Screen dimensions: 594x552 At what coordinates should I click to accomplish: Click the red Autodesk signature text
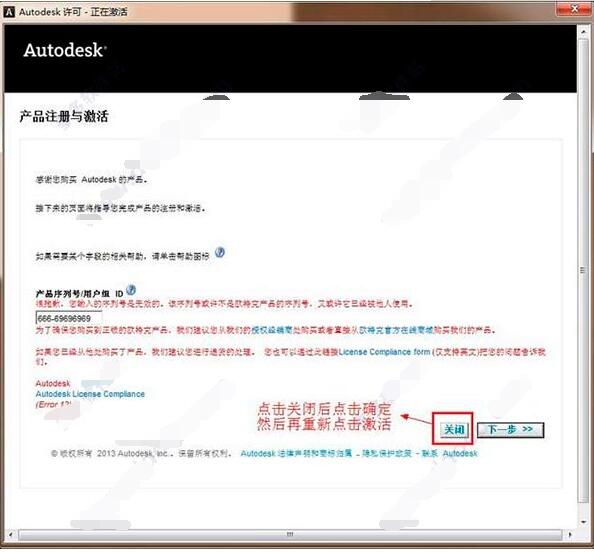[x=53, y=383]
